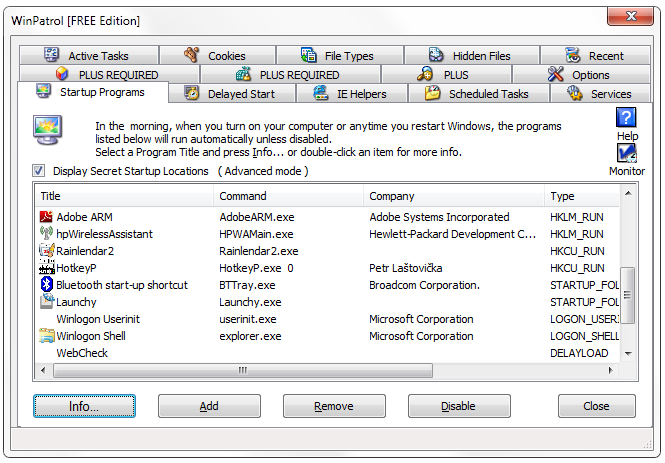Click the Rainlendar2 calendar icon
Viewport: 665px width, 463px height.
pos(46,250)
